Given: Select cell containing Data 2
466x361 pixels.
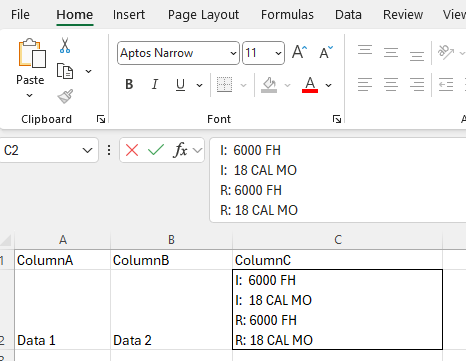Looking at the screenshot, I should (171, 310).
